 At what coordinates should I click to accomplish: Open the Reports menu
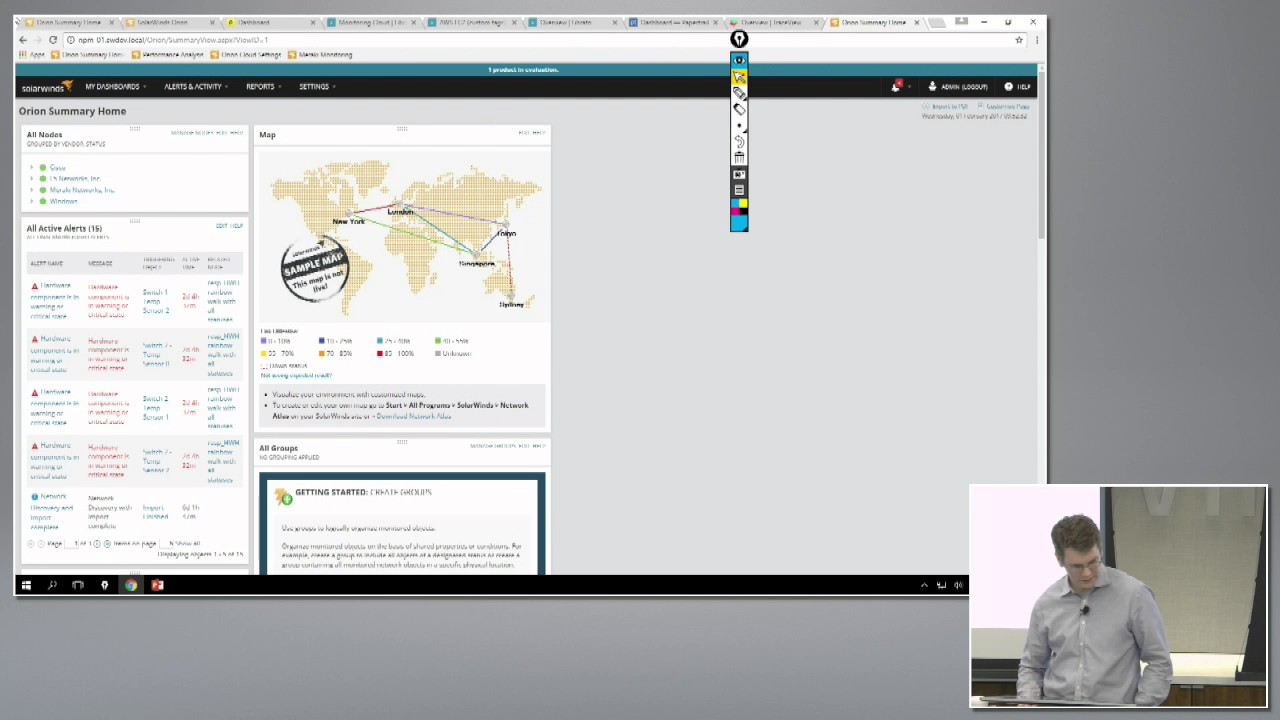coord(263,87)
